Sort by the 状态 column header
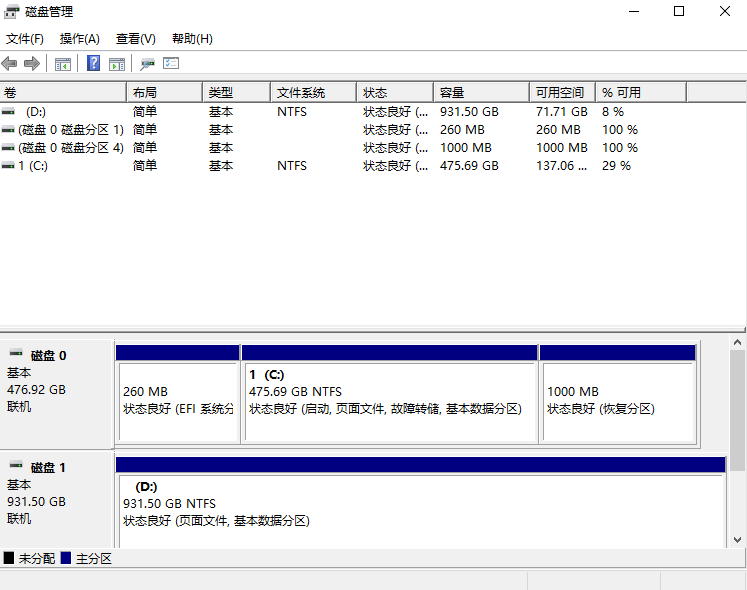The width and height of the screenshot is (747, 590). [395, 92]
